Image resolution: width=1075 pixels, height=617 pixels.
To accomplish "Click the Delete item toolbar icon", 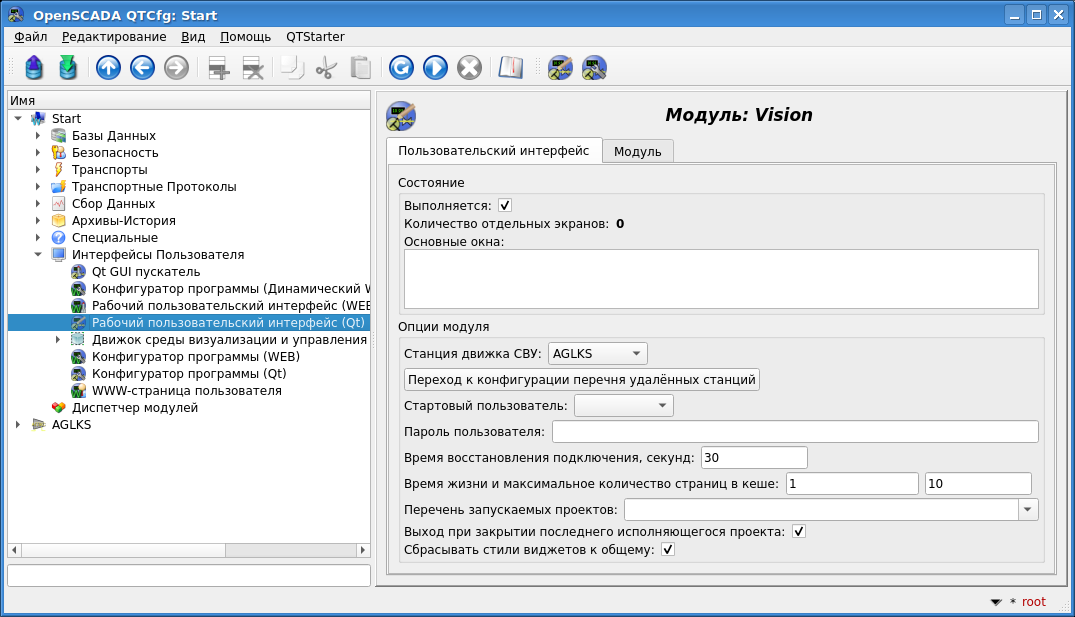I will (253, 68).
